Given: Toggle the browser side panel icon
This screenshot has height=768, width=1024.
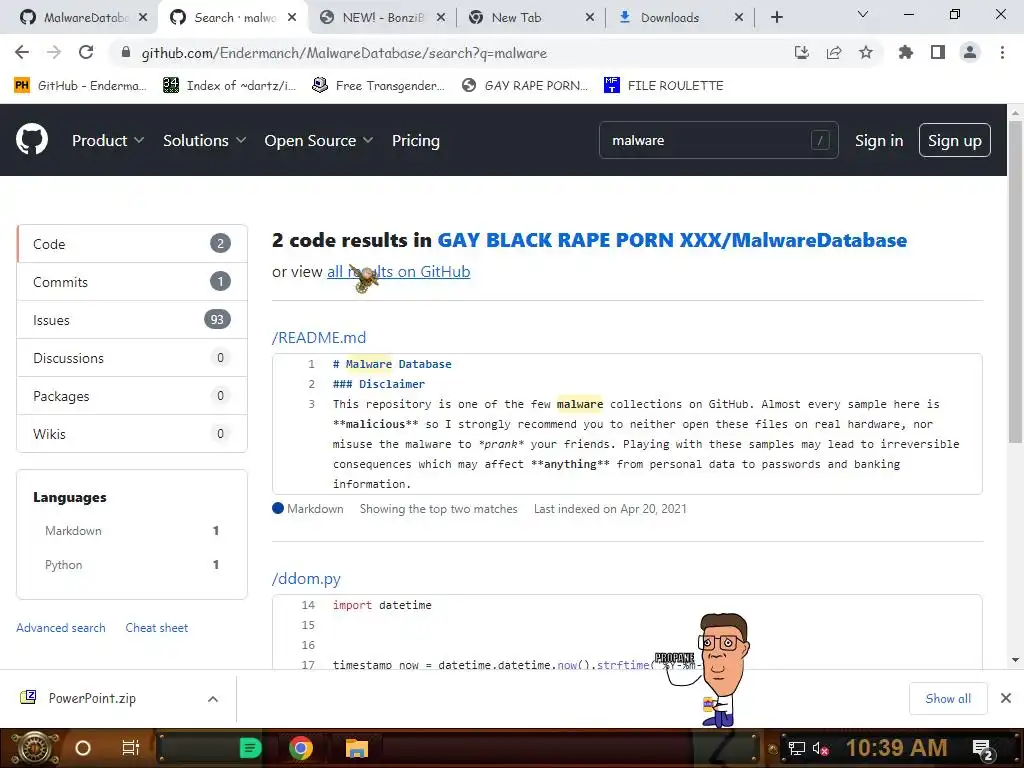Looking at the screenshot, I should [x=937, y=53].
